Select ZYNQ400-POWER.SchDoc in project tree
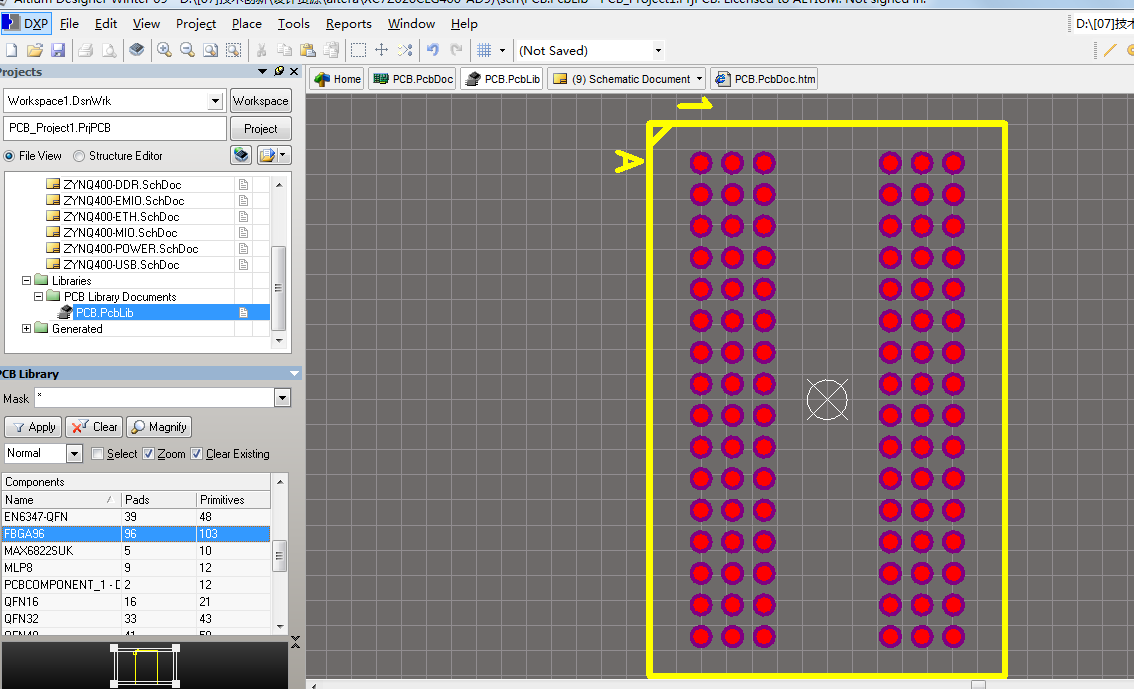Screen dimensions: 1134x689 [130, 249]
